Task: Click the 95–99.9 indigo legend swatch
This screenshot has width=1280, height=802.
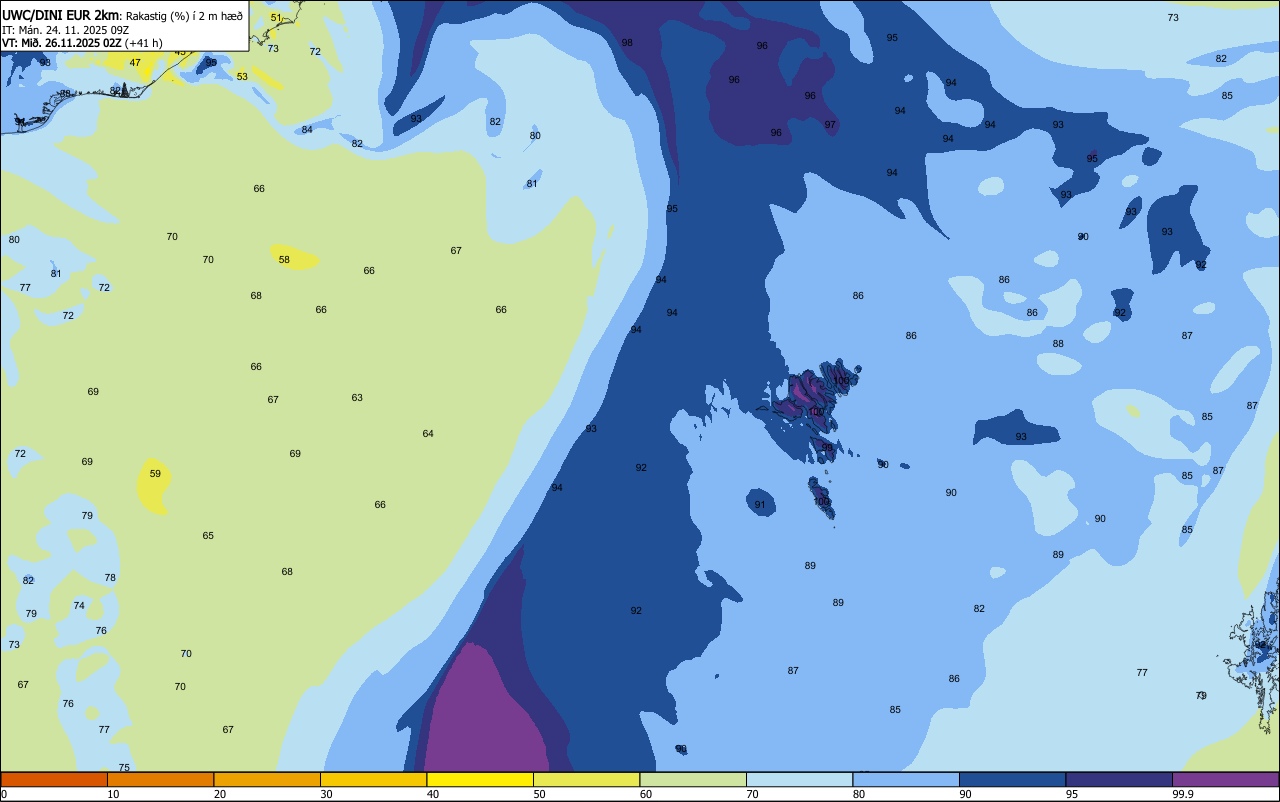Action: [1119, 779]
